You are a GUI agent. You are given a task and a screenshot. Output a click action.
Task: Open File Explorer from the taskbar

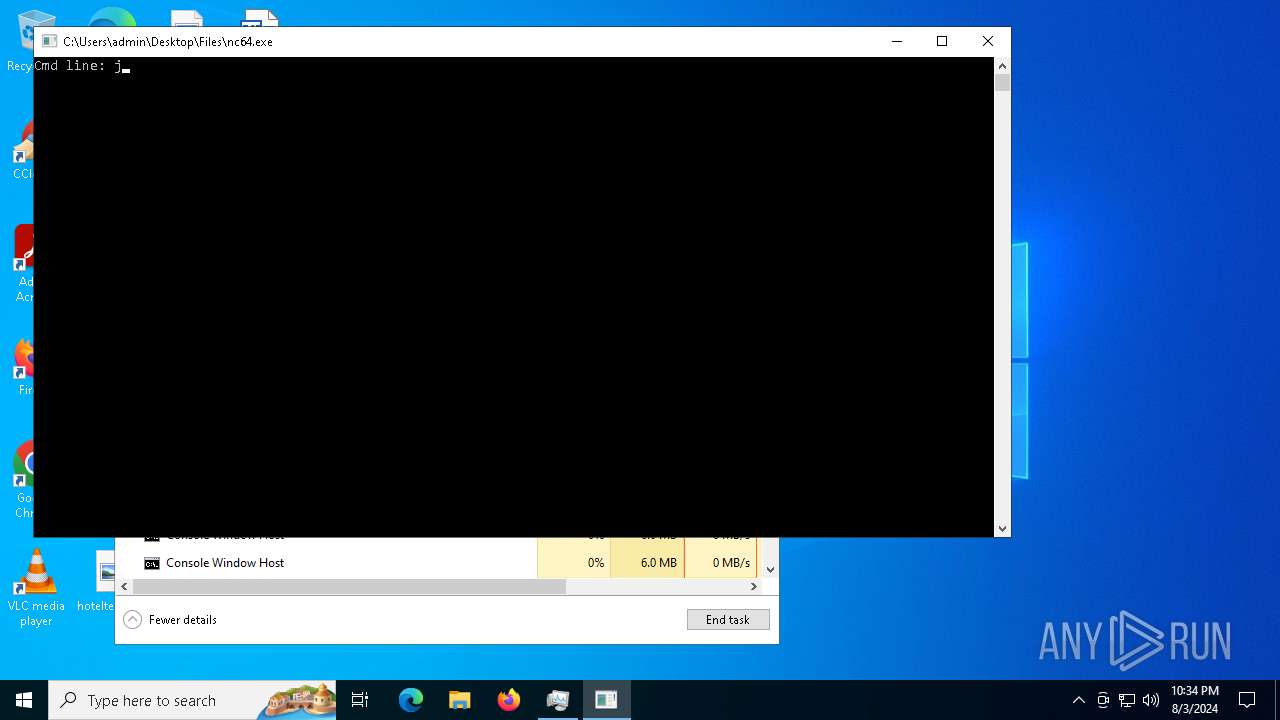coord(460,700)
